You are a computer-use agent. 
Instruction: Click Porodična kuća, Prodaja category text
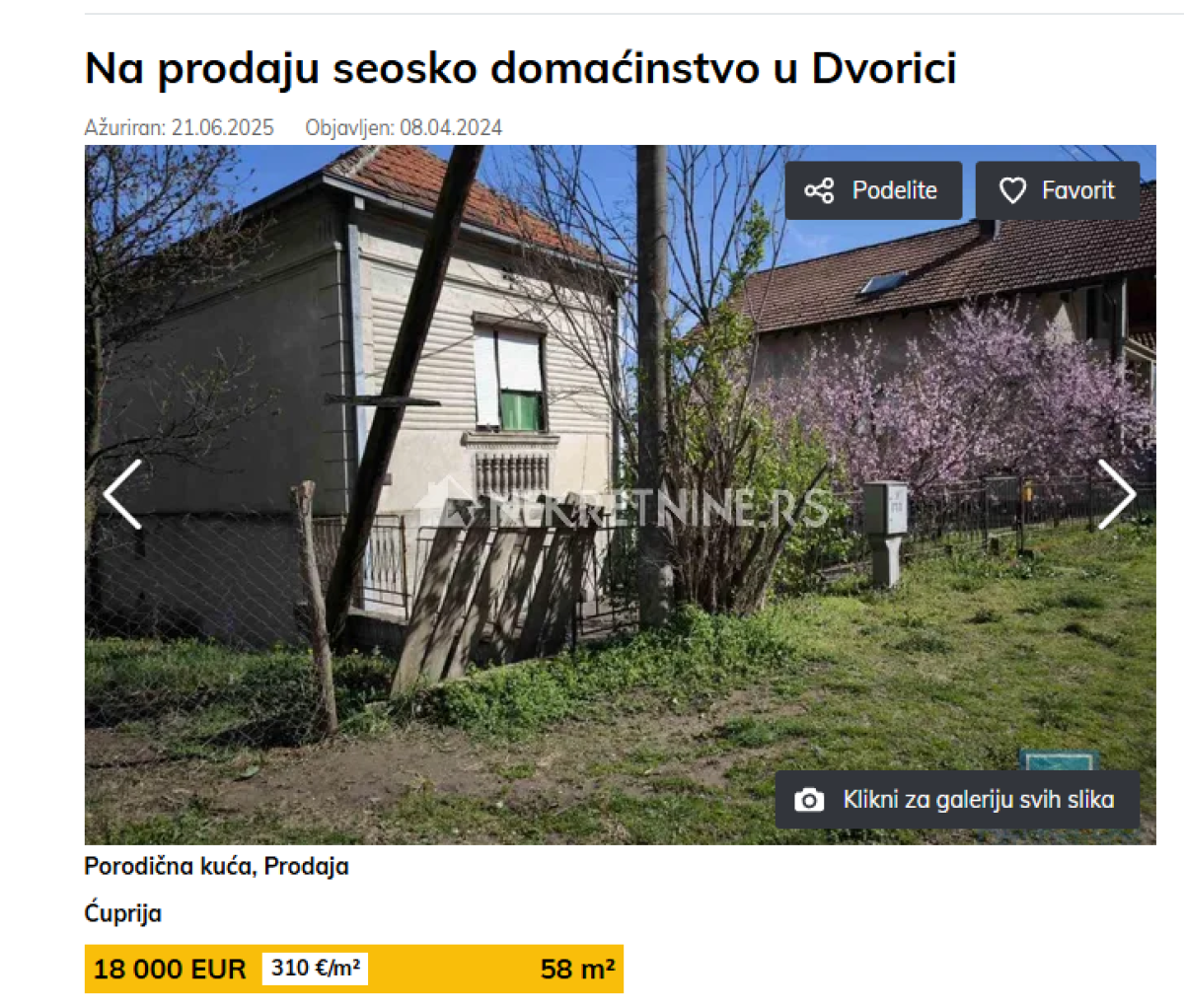[x=216, y=867]
